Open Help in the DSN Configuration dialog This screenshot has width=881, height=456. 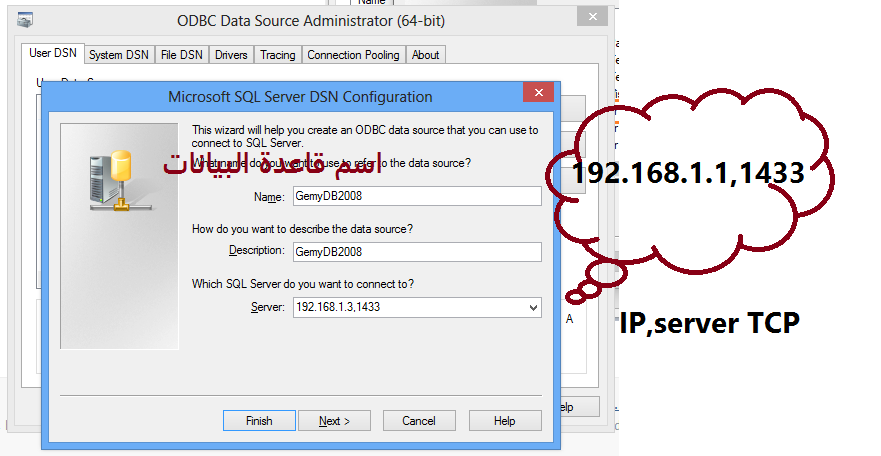505,421
